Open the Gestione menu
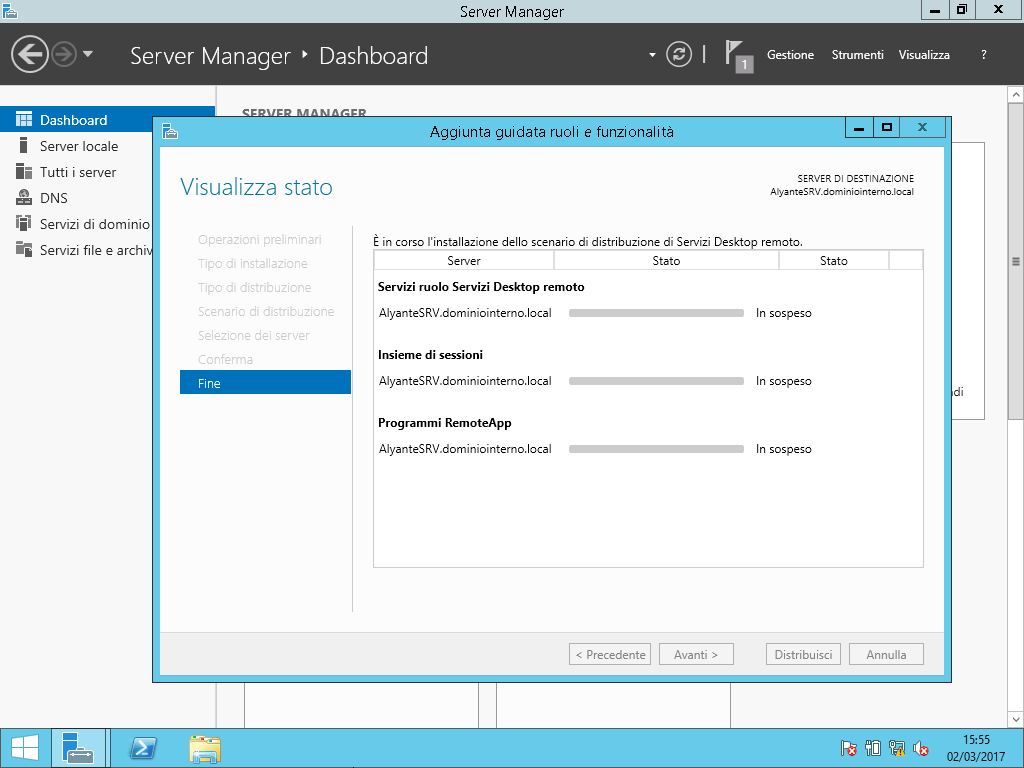 [790, 55]
